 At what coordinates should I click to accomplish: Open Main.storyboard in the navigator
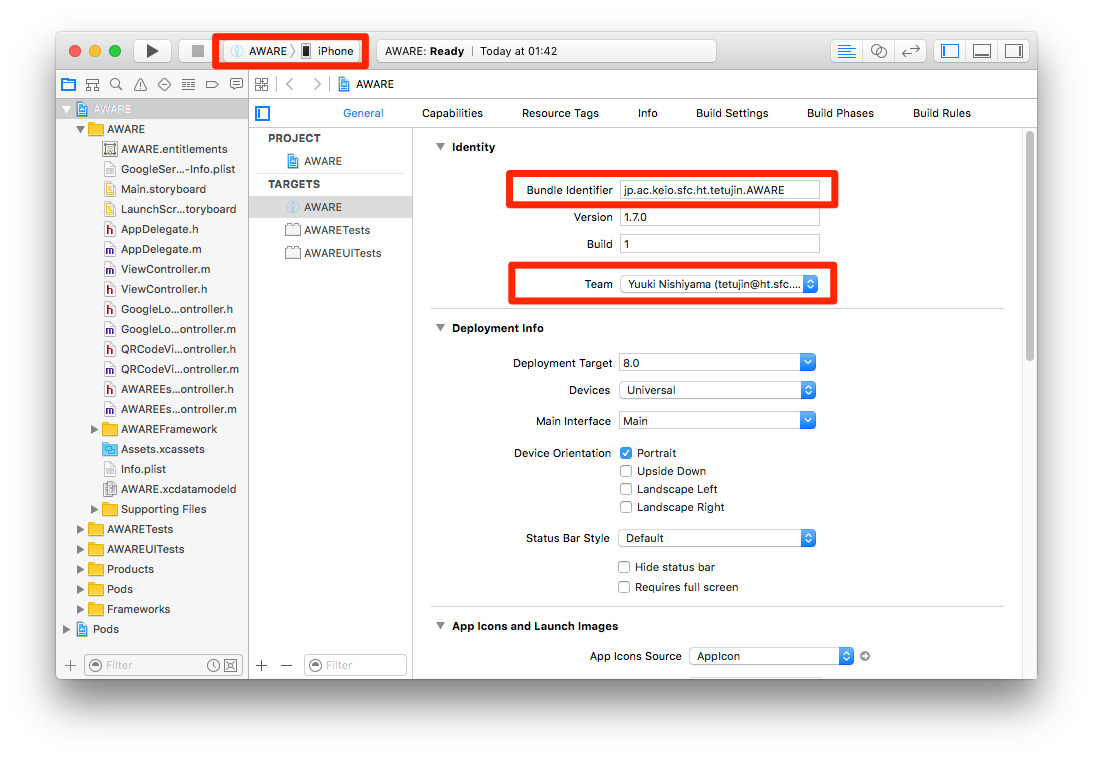163,189
